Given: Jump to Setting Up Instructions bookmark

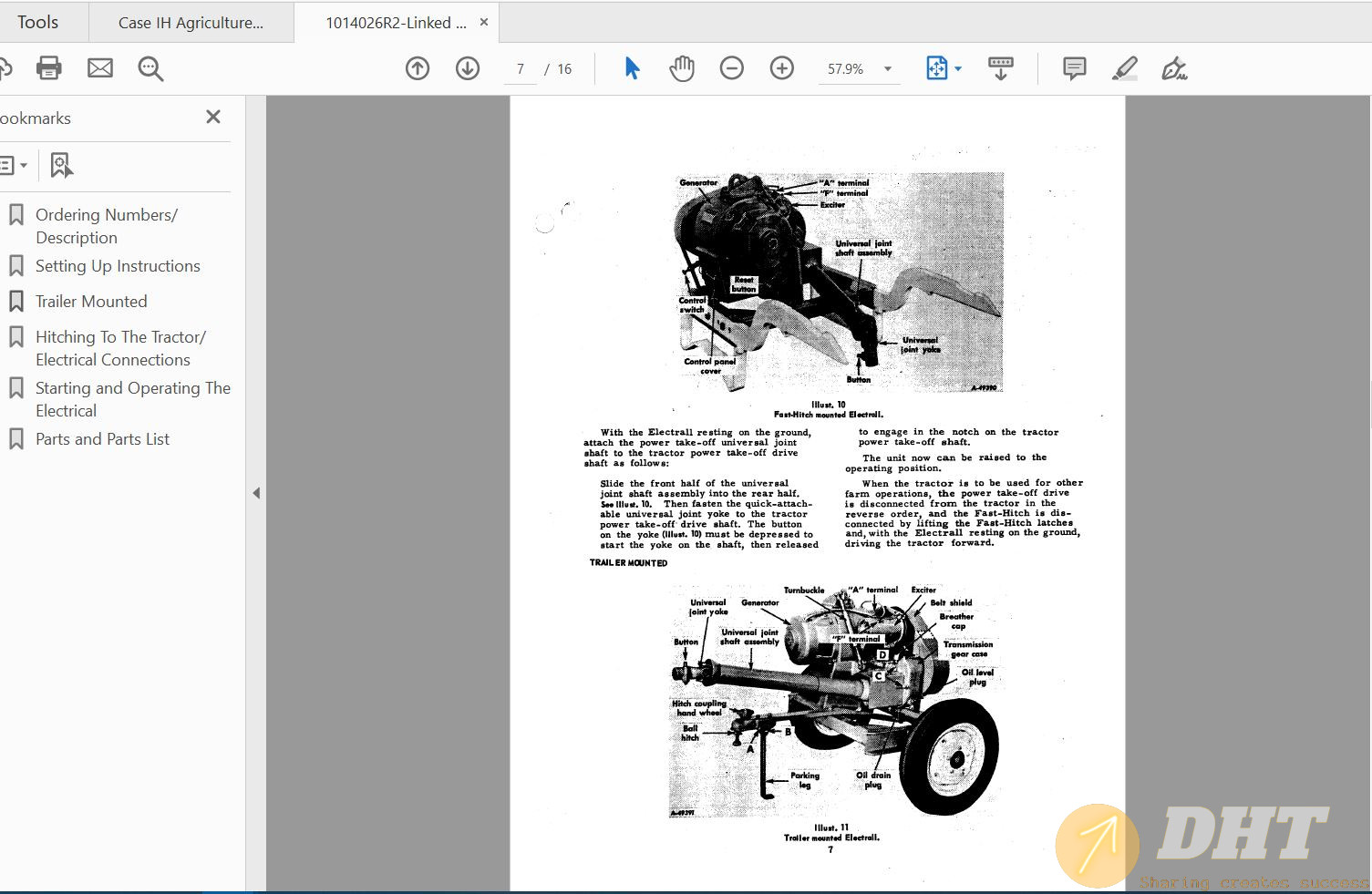Looking at the screenshot, I should [x=118, y=266].
